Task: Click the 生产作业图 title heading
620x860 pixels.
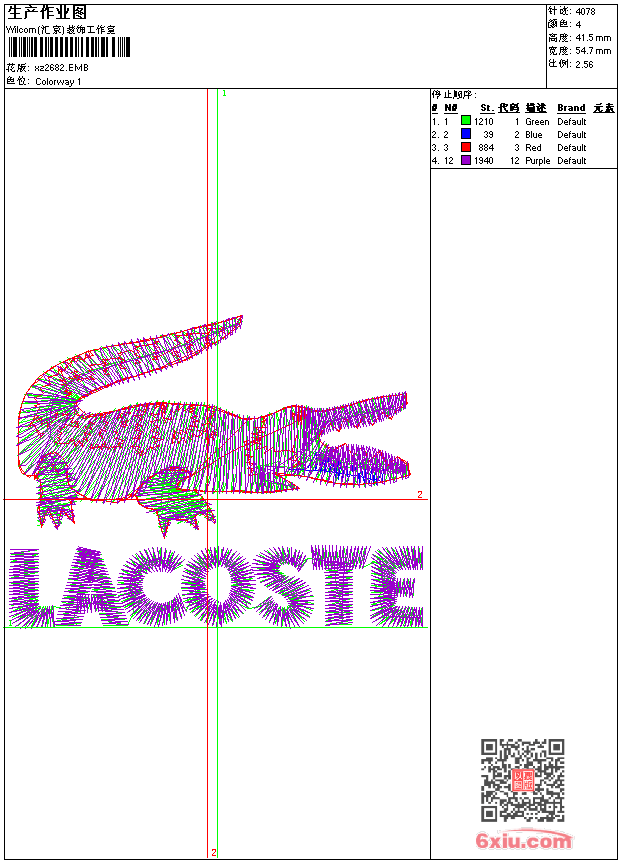Action: (47, 13)
